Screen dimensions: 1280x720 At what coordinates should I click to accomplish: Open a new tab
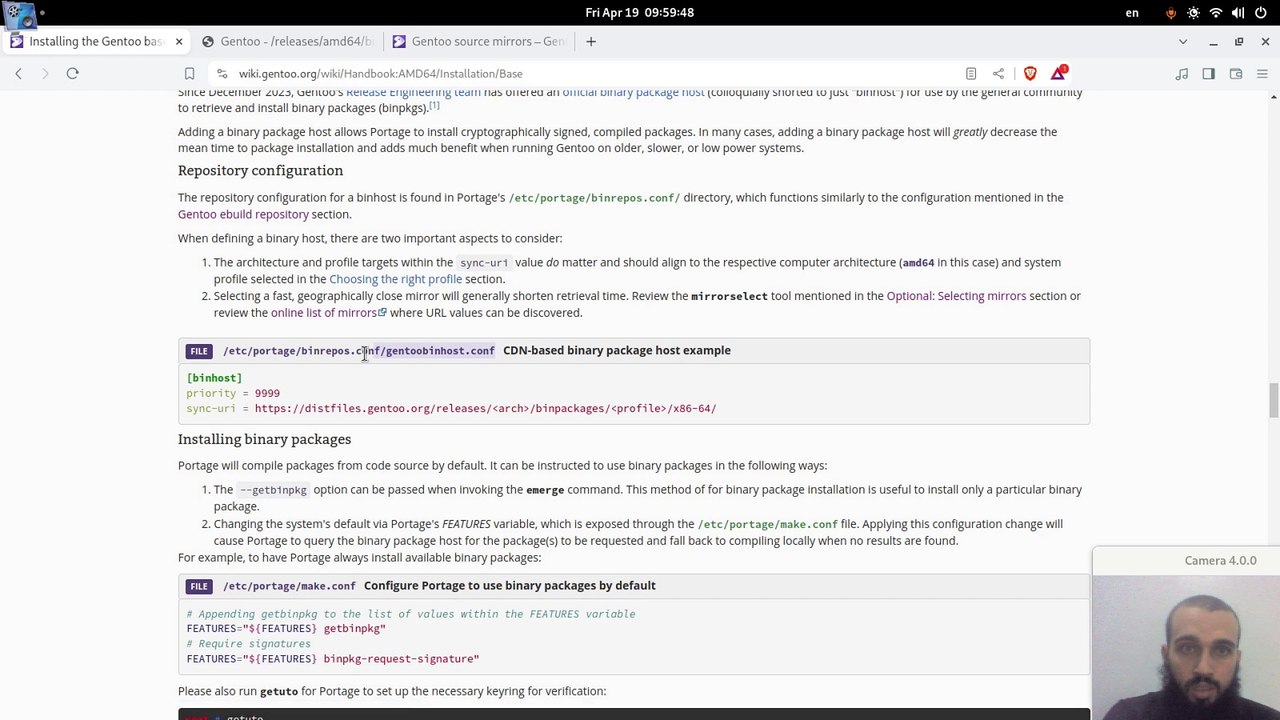pyautogui.click(x=591, y=41)
